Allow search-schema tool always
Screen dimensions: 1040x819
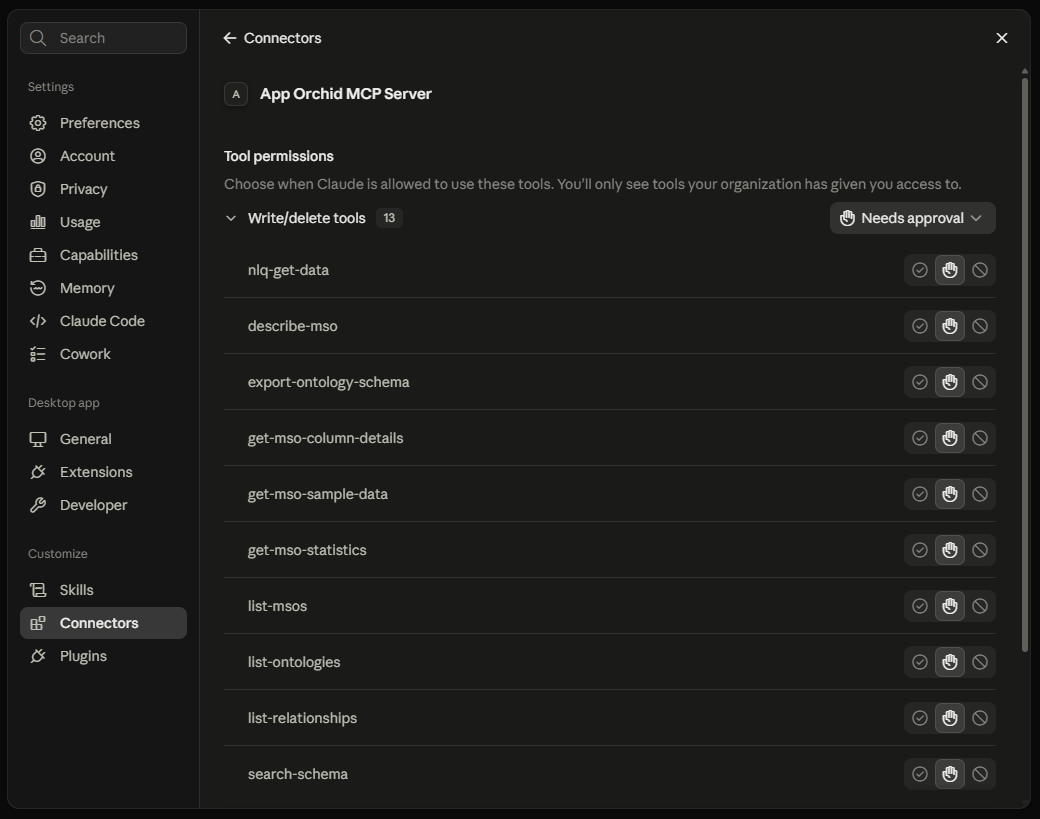pos(919,775)
